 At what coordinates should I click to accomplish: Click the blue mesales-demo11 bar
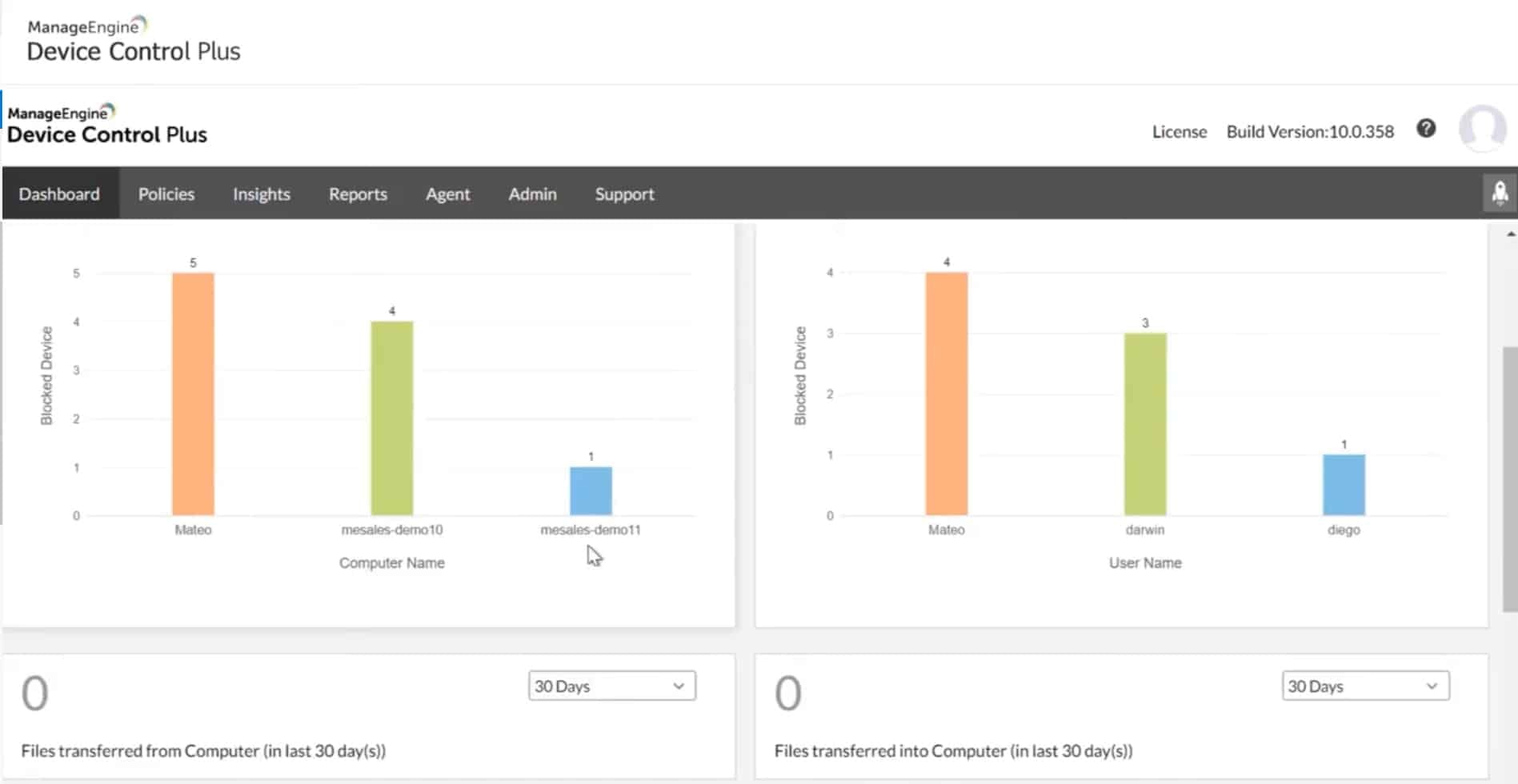point(591,491)
